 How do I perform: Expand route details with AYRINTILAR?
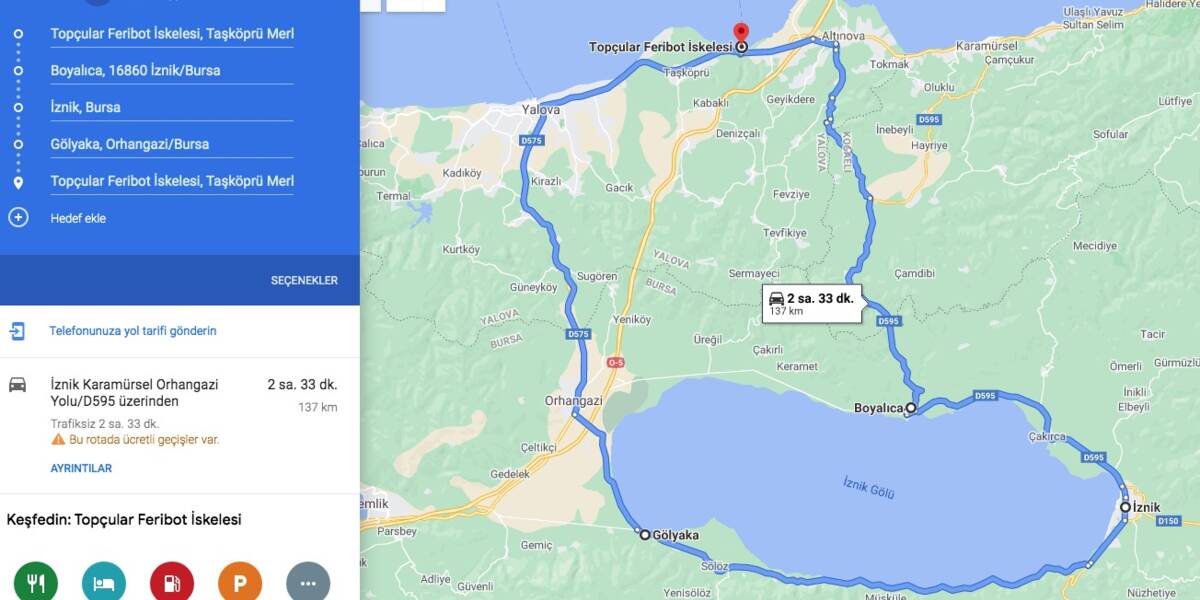click(x=81, y=468)
